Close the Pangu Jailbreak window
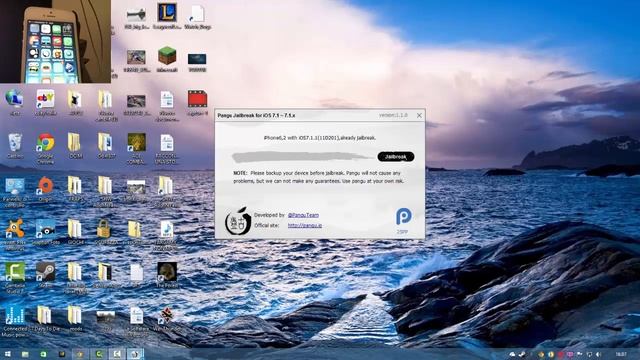 coord(419,116)
